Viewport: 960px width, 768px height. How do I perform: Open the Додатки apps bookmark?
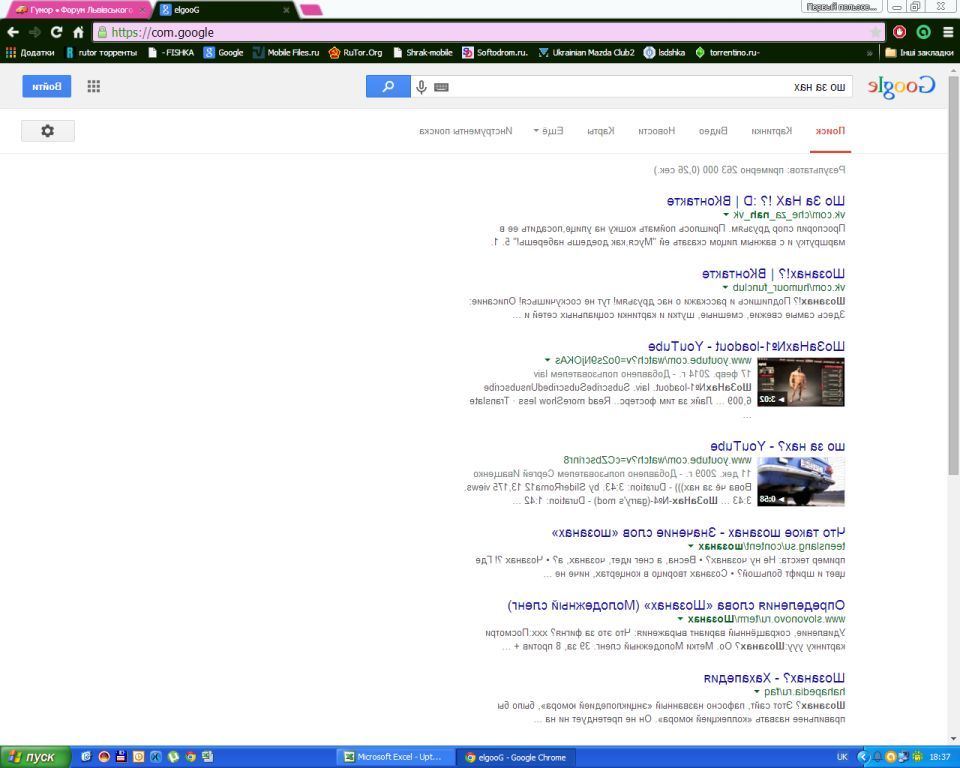coord(30,53)
